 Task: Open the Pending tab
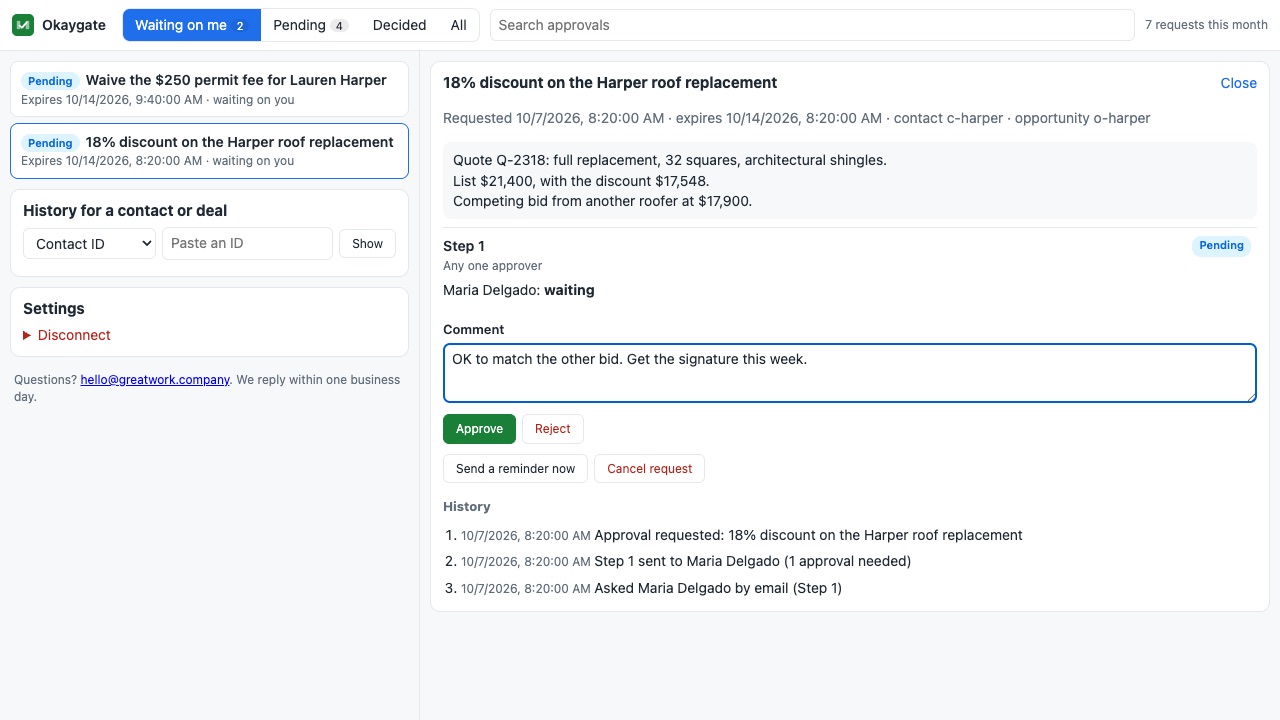point(310,25)
